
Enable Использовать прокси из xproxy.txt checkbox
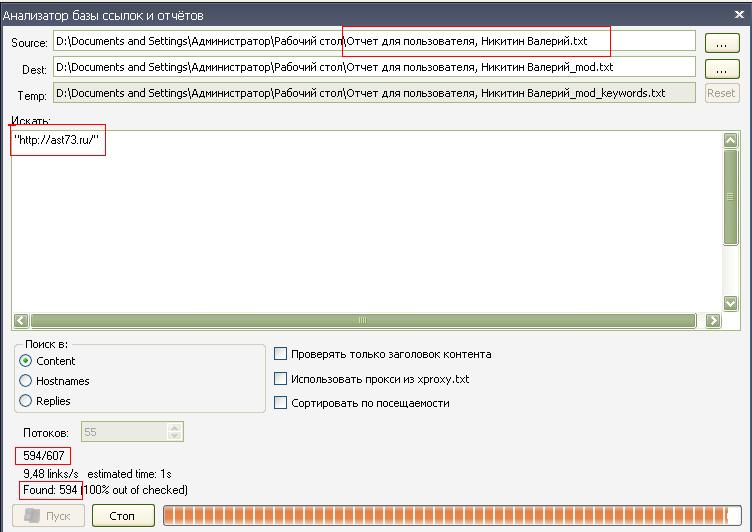click(280, 378)
